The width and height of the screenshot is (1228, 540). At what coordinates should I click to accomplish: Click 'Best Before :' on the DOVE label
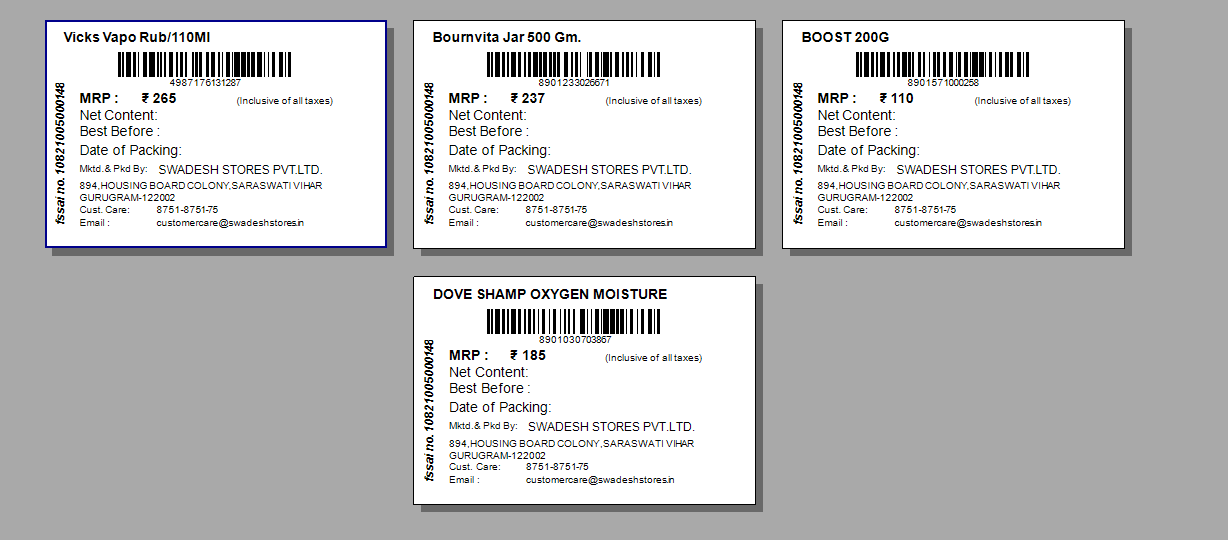[x=490, y=388]
